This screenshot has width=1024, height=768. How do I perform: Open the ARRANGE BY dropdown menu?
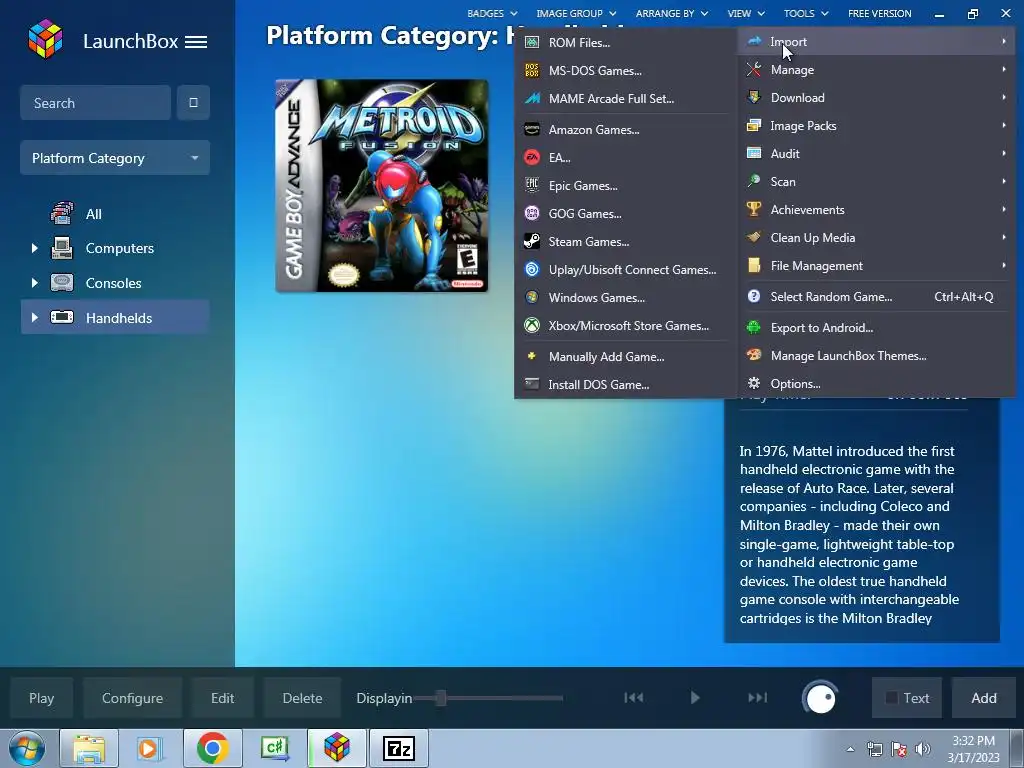pyautogui.click(x=672, y=13)
